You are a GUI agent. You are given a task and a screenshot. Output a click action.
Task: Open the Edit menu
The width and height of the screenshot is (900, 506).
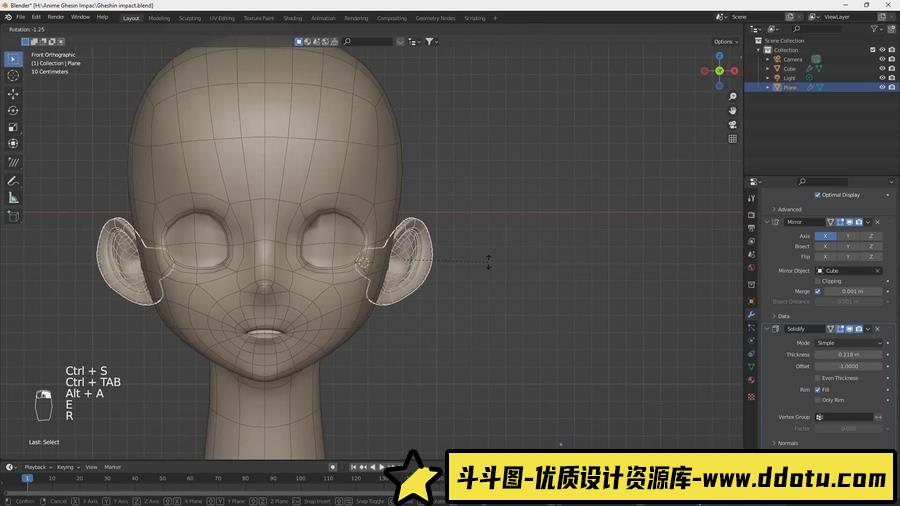tap(36, 17)
